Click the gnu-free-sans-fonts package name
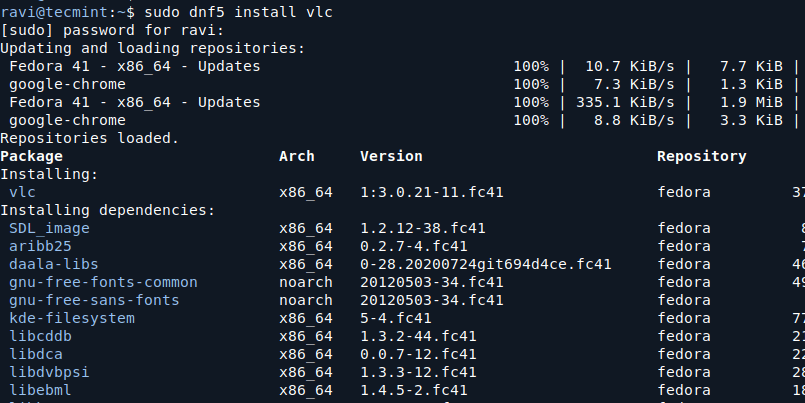 [x=94, y=300]
